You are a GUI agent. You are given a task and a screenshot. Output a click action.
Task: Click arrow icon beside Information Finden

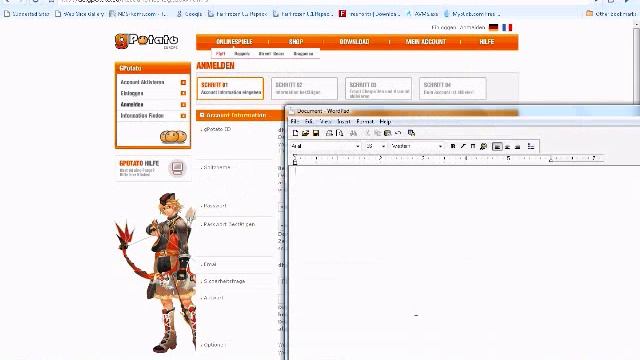click(x=183, y=116)
